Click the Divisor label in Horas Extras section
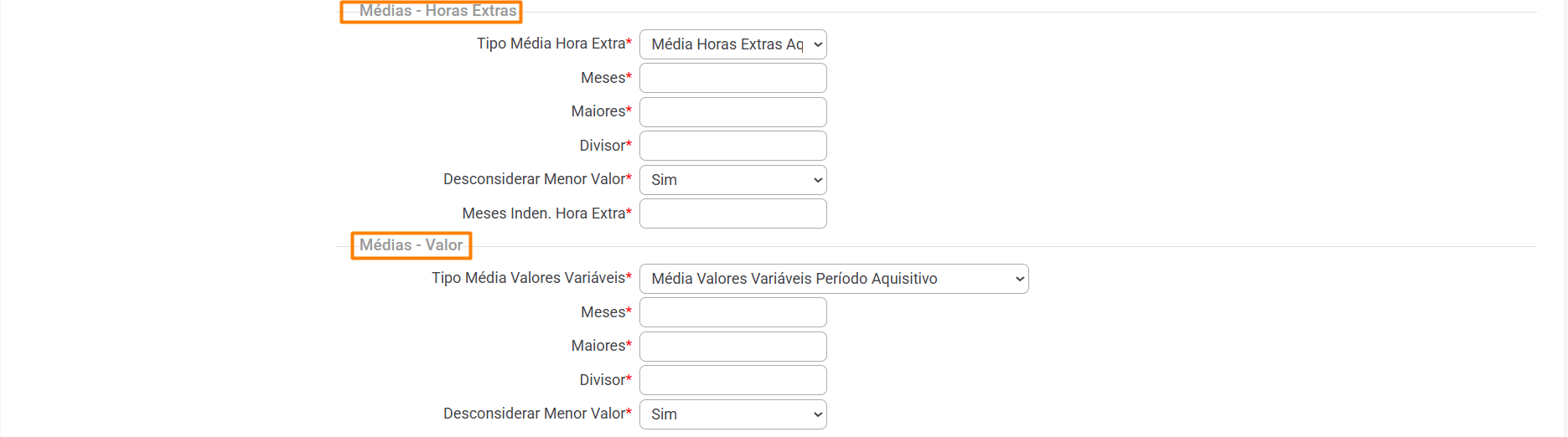Viewport: 1568px width, 437px height. click(x=603, y=146)
